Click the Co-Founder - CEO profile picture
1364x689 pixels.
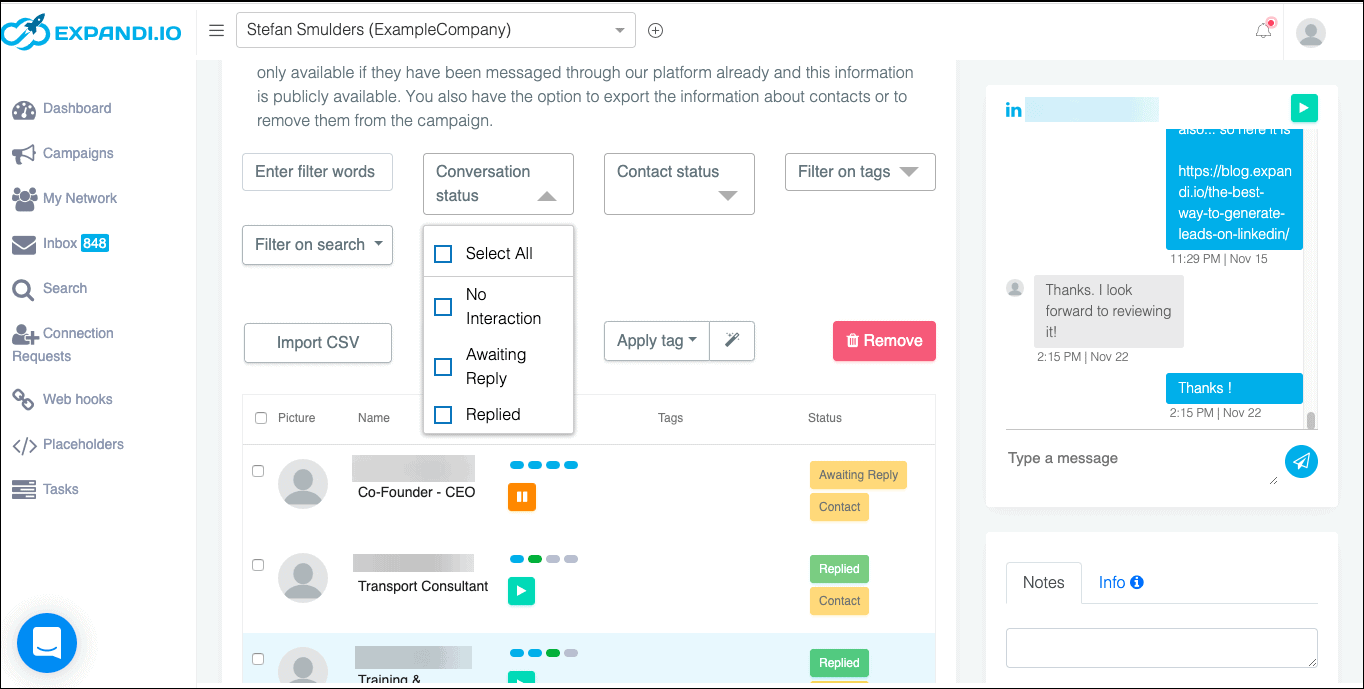coord(303,484)
